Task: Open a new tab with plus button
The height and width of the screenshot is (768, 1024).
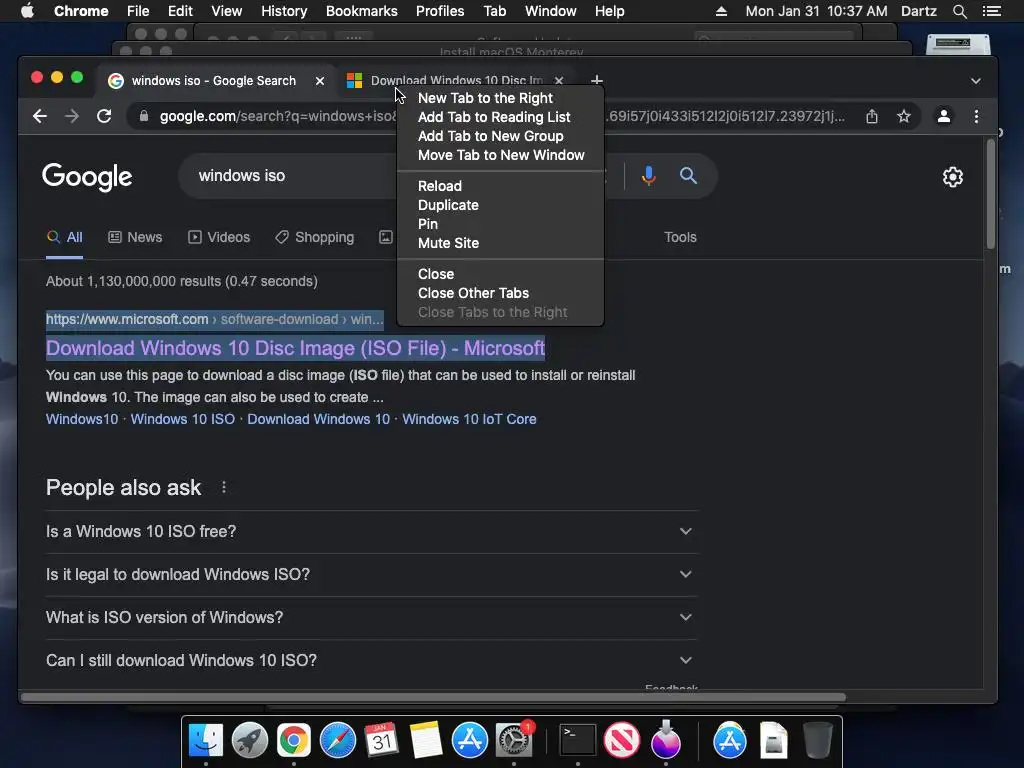Action: click(596, 80)
